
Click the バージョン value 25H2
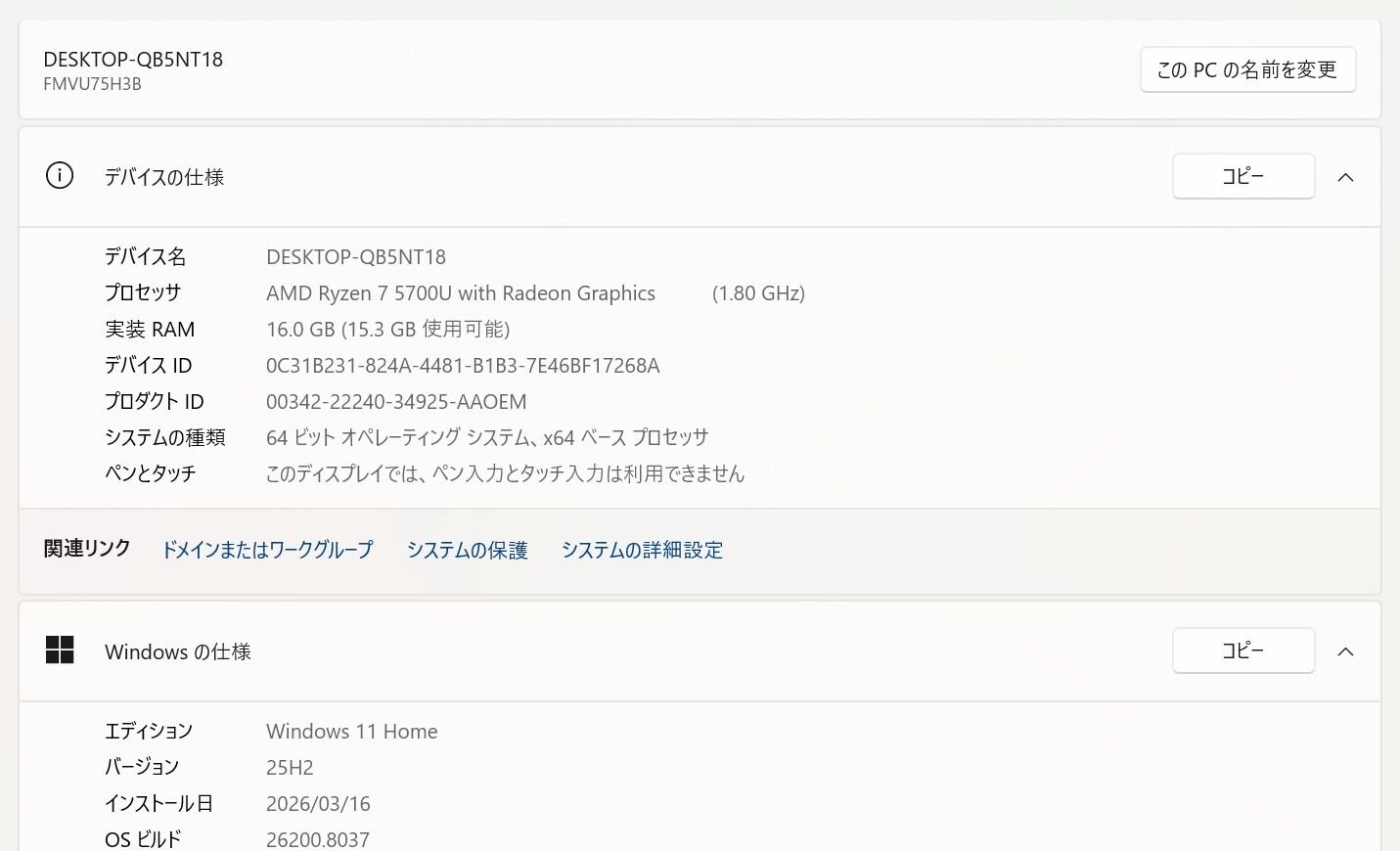tap(290, 768)
